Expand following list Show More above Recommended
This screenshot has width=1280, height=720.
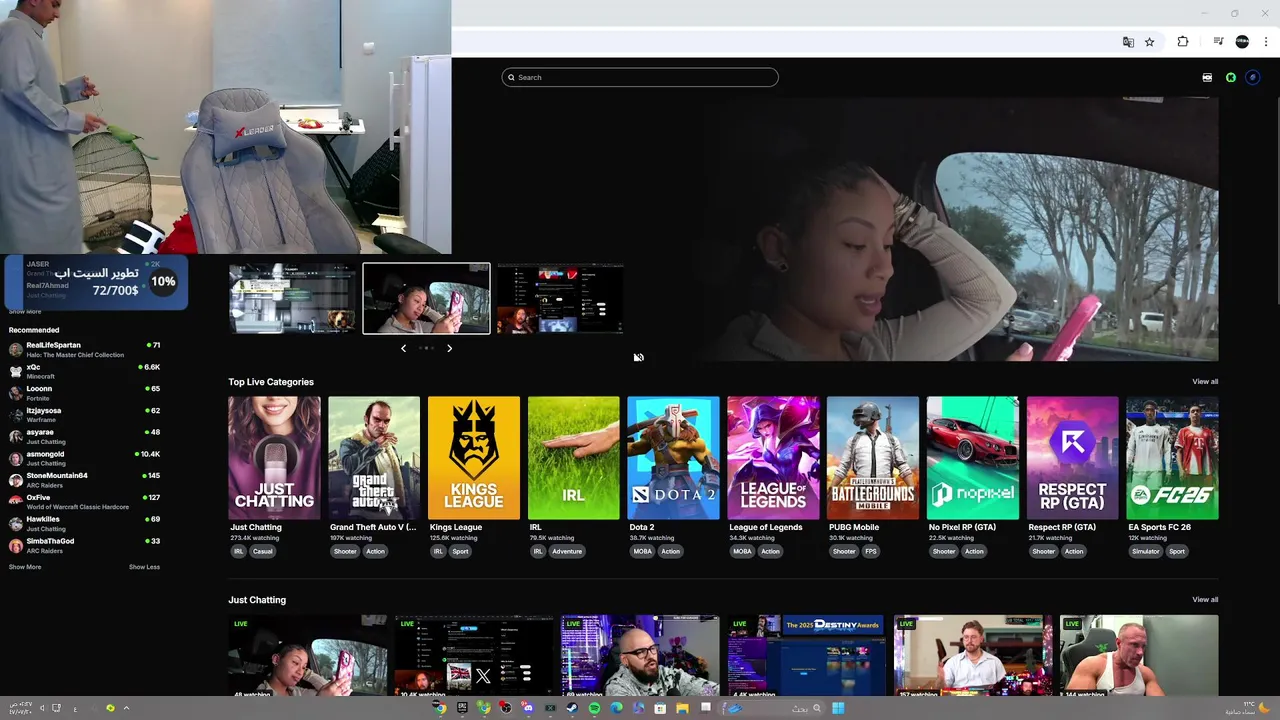pos(25,311)
